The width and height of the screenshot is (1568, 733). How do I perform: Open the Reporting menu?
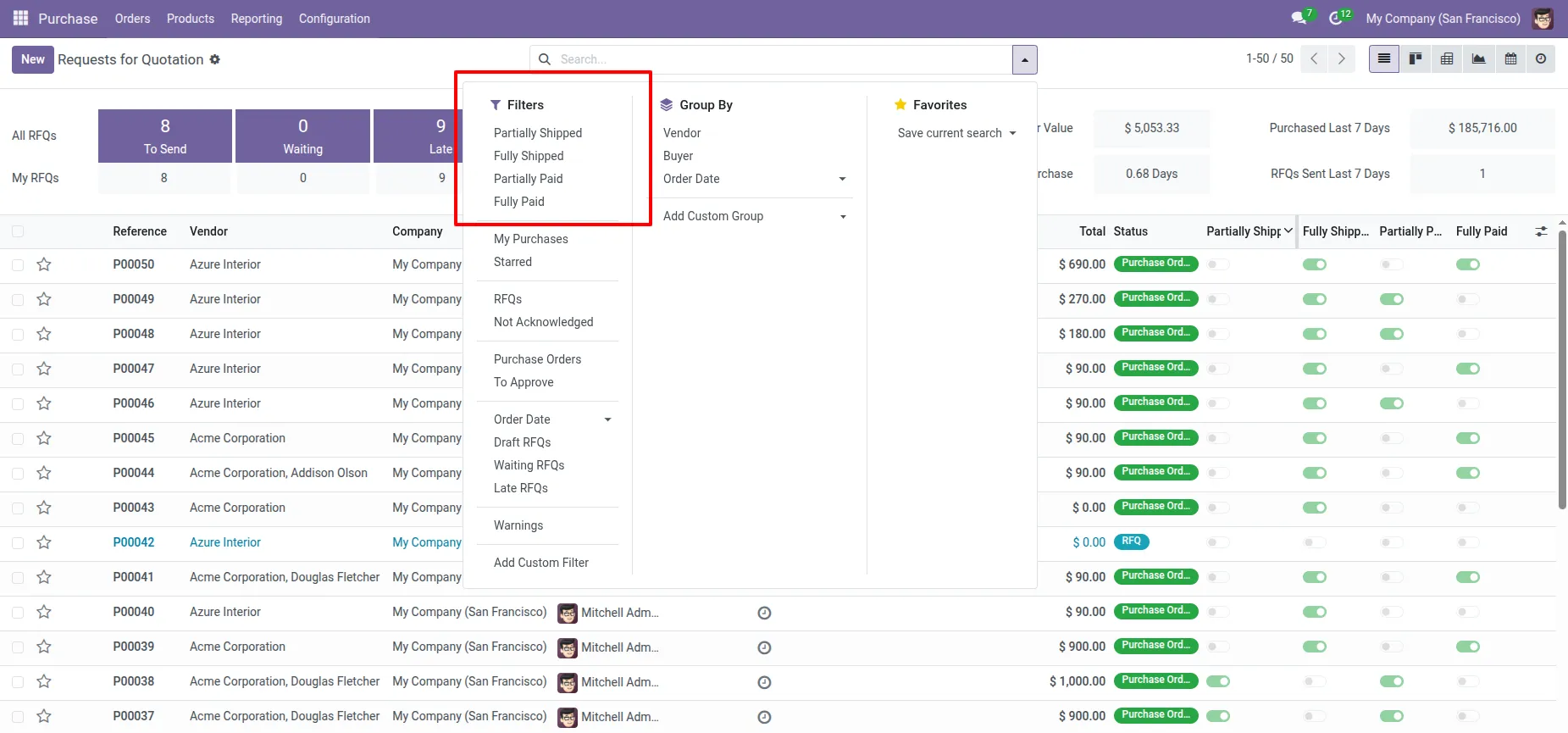(257, 19)
